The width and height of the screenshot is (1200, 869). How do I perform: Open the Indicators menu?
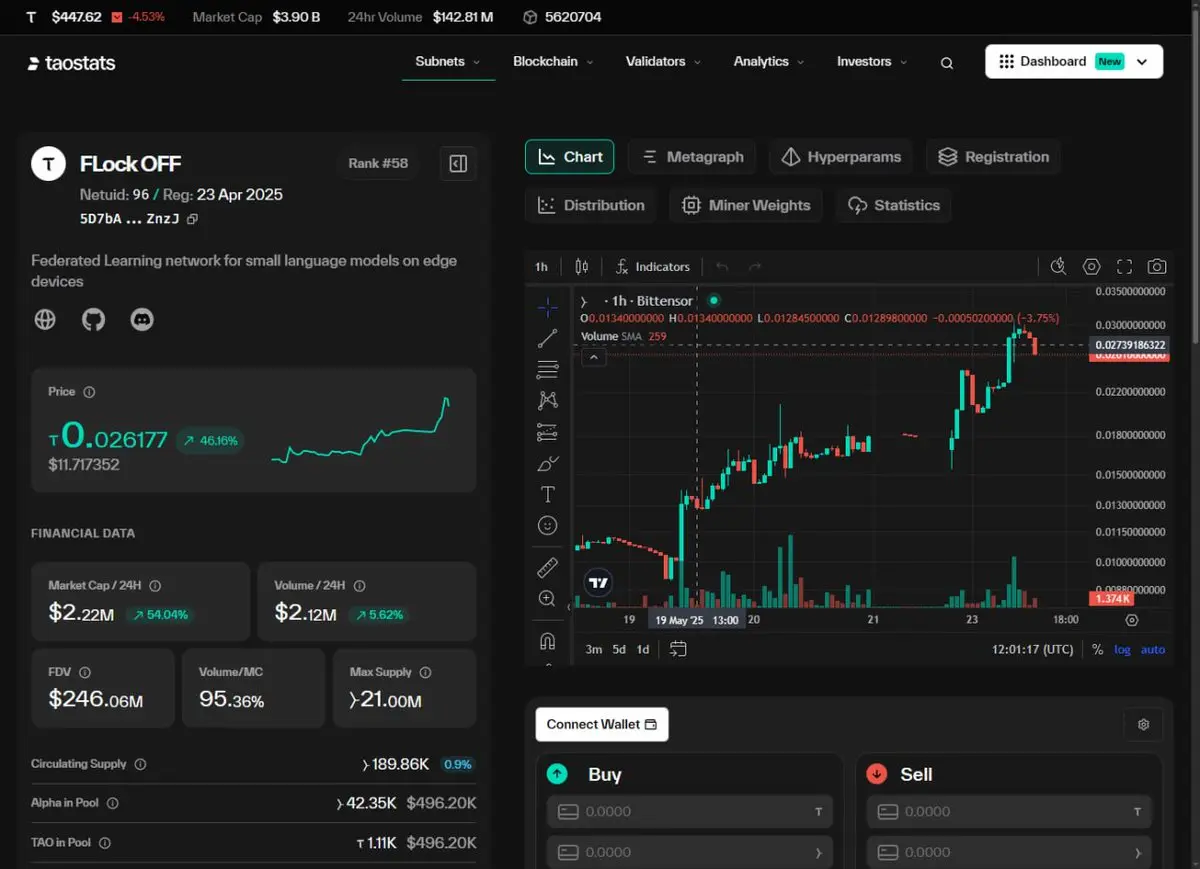pos(652,267)
